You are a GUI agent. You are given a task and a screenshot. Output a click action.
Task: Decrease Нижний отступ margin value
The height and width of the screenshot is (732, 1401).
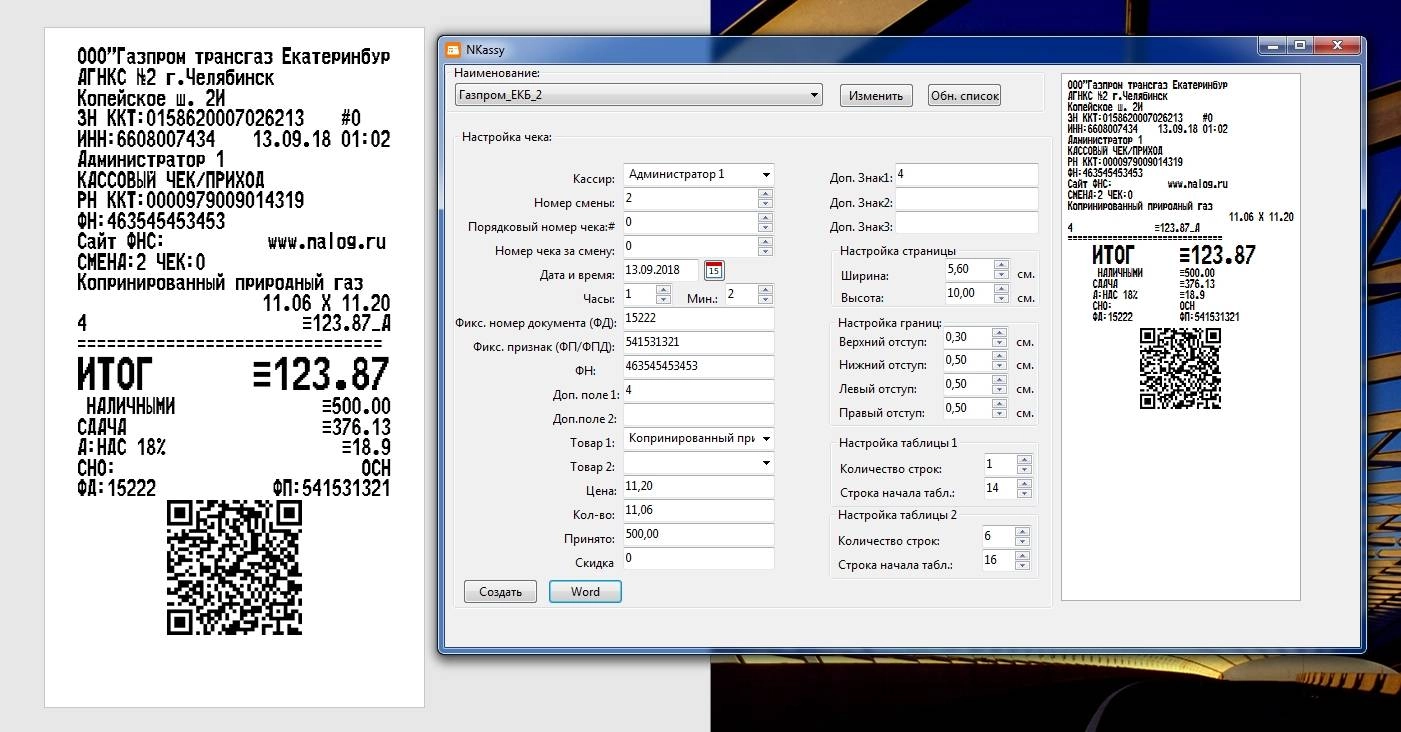(1001, 367)
